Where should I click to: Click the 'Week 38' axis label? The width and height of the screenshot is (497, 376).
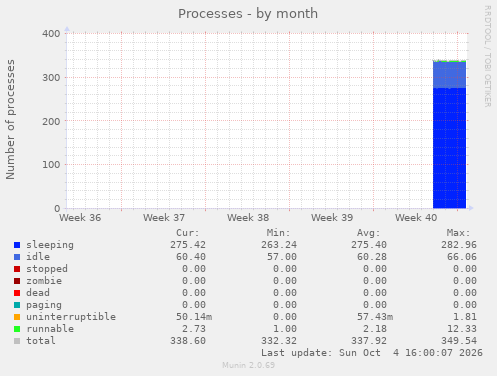[x=248, y=218]
